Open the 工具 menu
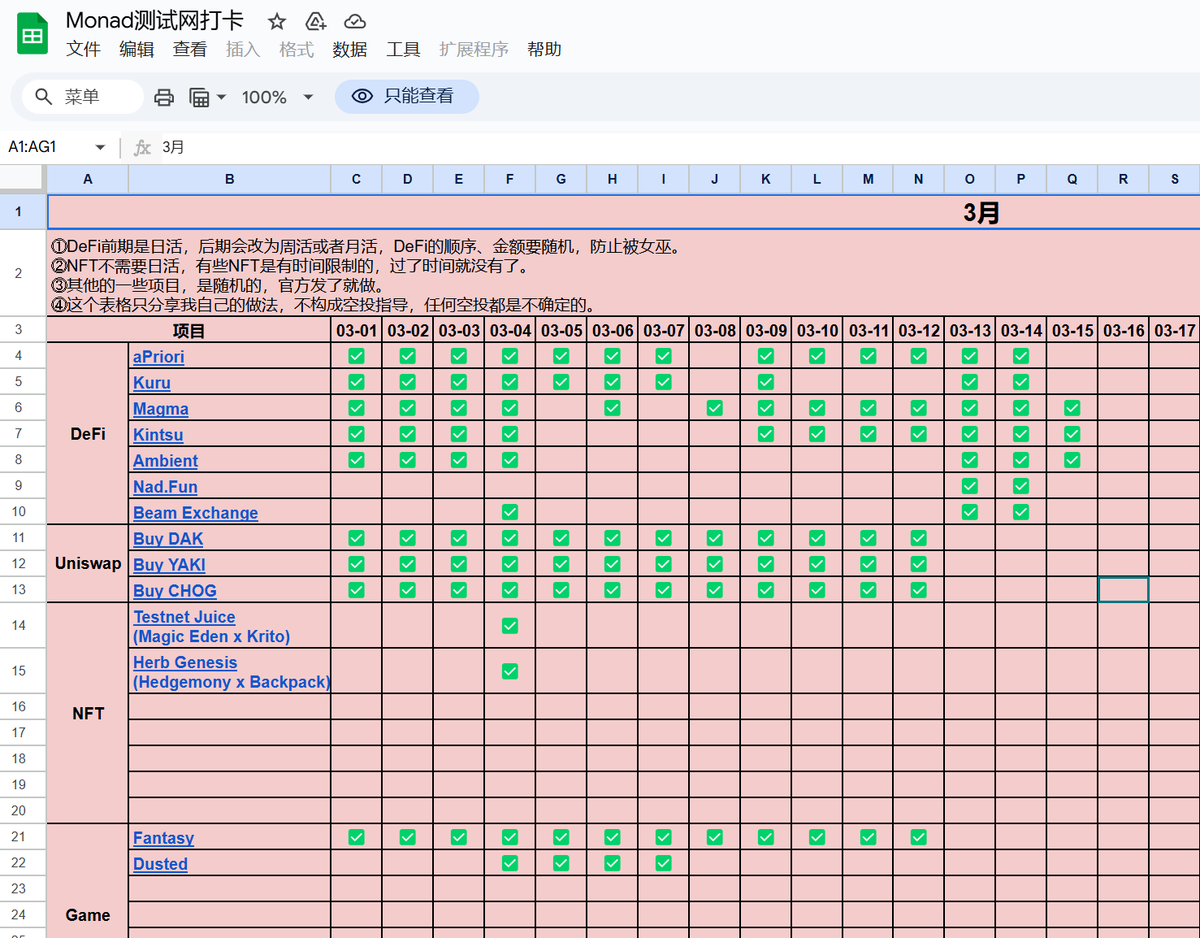 click(x=403, y=49)
